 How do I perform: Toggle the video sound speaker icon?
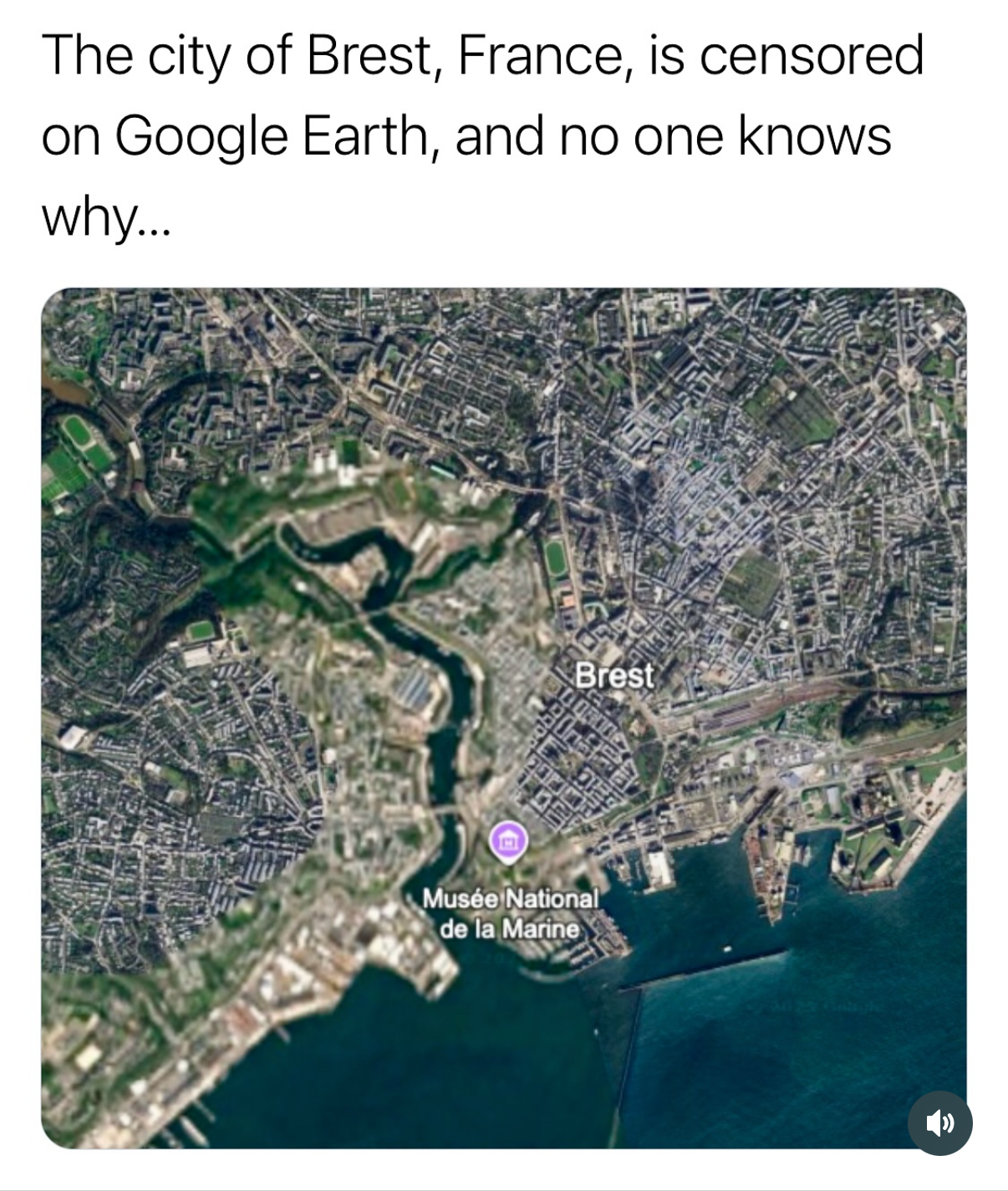pyautogui.click(x=939, y=1122)
